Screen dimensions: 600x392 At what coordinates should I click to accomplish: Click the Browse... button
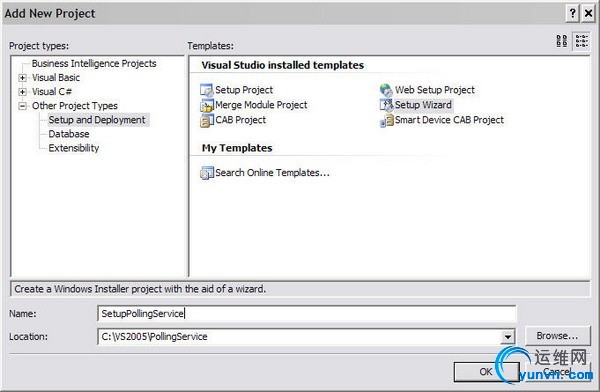click(x=557, y=336)
